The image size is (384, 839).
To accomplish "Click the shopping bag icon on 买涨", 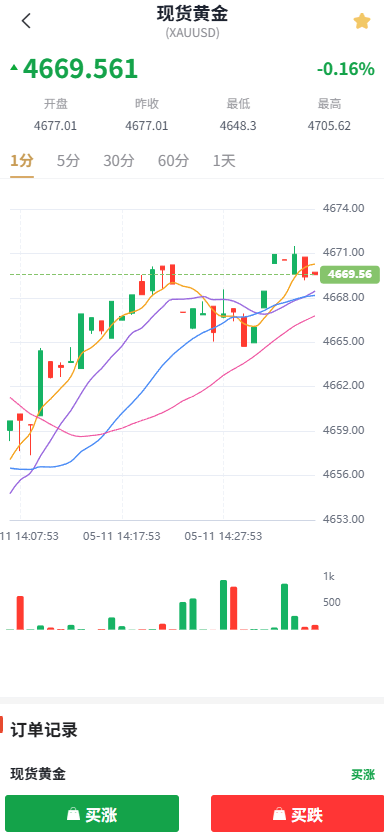I will pyautogui.click(x=73, y=814).
